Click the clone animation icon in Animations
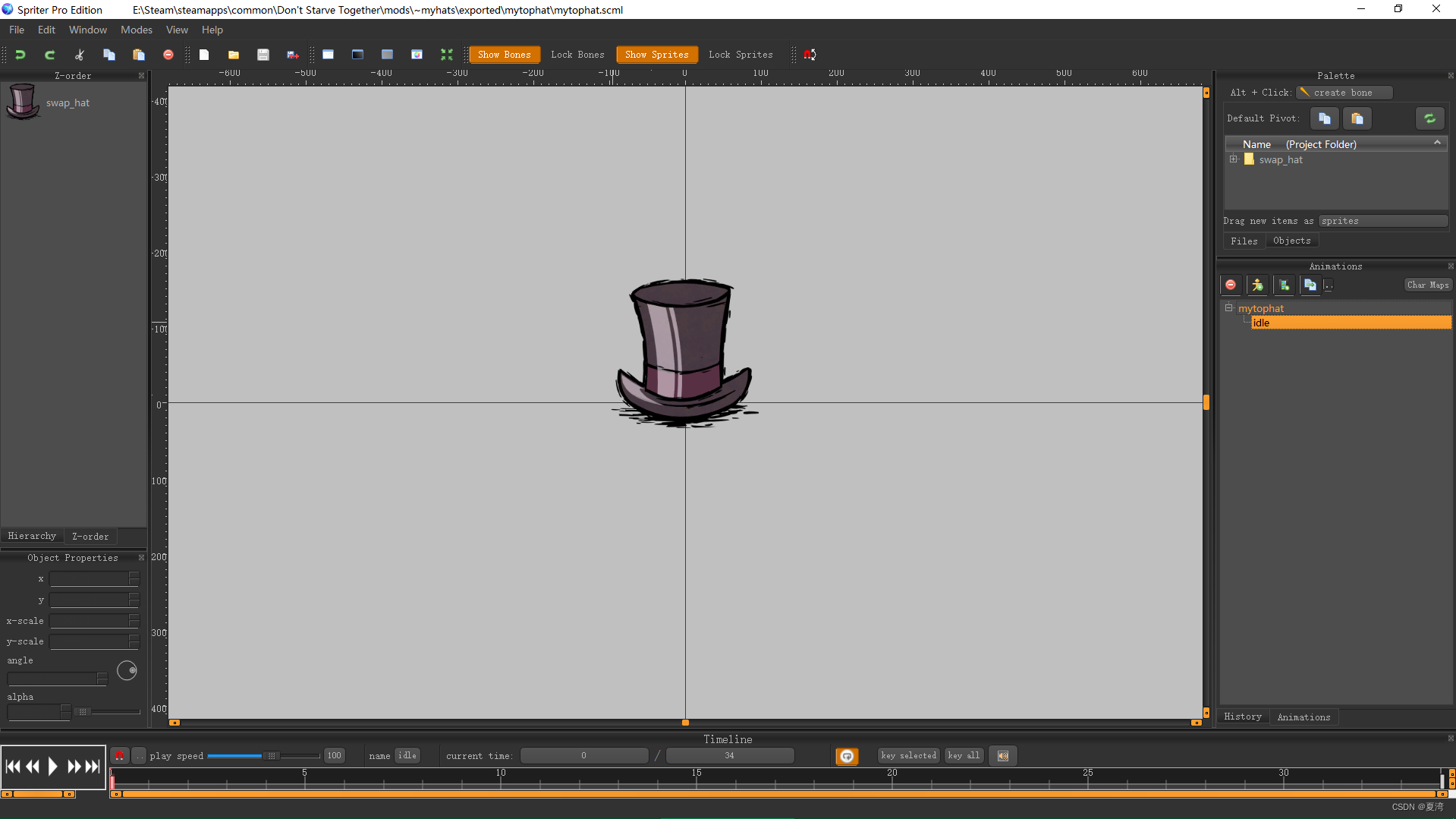1456x819 pixels. pyautogui.click(x=1310, y=285)
